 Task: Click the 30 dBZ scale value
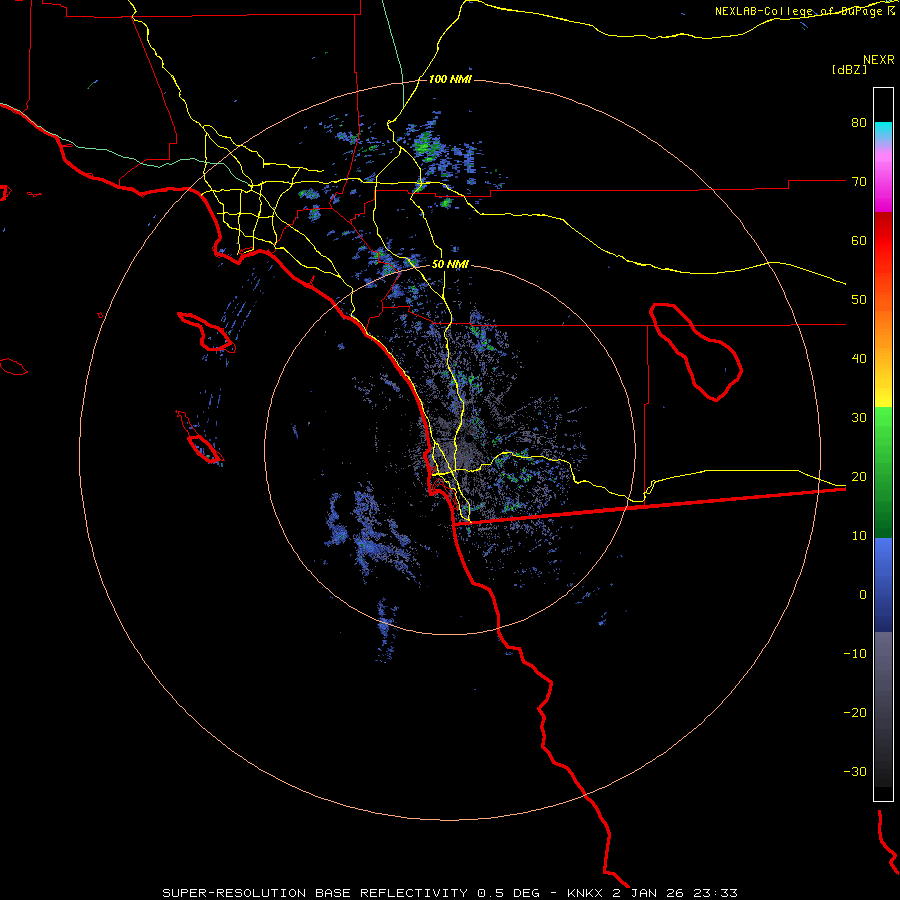coord(859,418)
